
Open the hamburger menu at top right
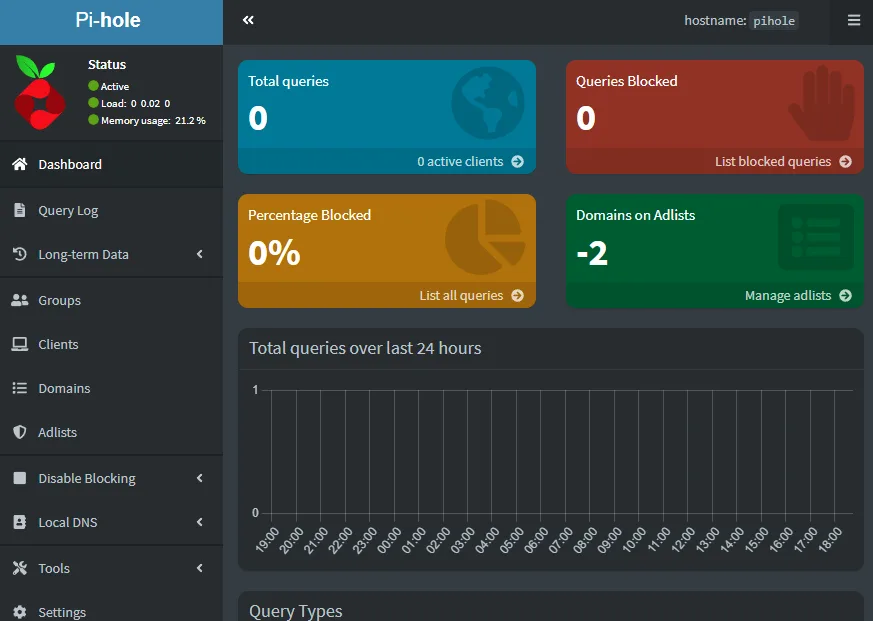pos(854,21)
